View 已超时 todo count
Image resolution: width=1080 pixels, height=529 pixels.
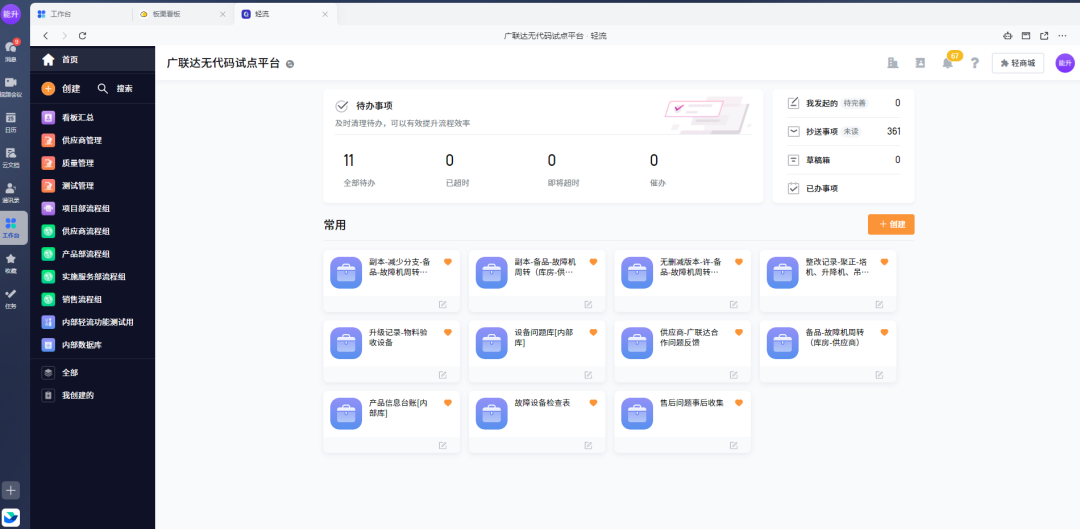(457, 170)
